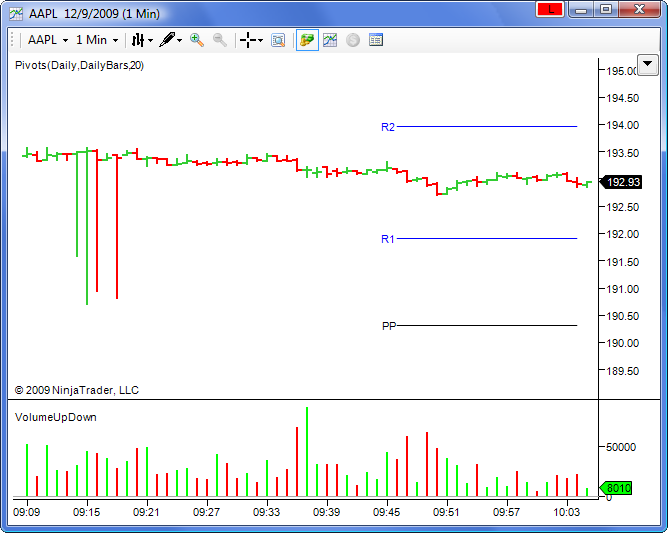668x533 pixels.
Task: Click the 8010 current volume marker
Action: point(616,488)
